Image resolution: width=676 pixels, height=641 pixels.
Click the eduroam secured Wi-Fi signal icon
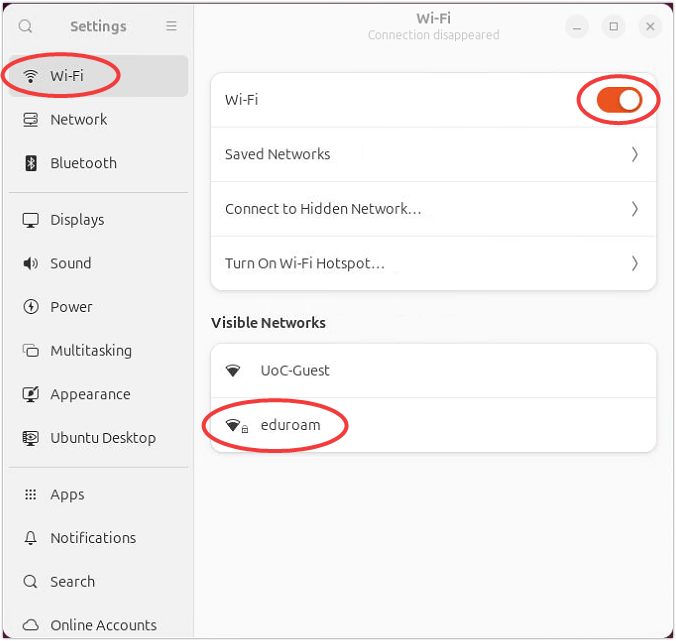tap(234, 426)
